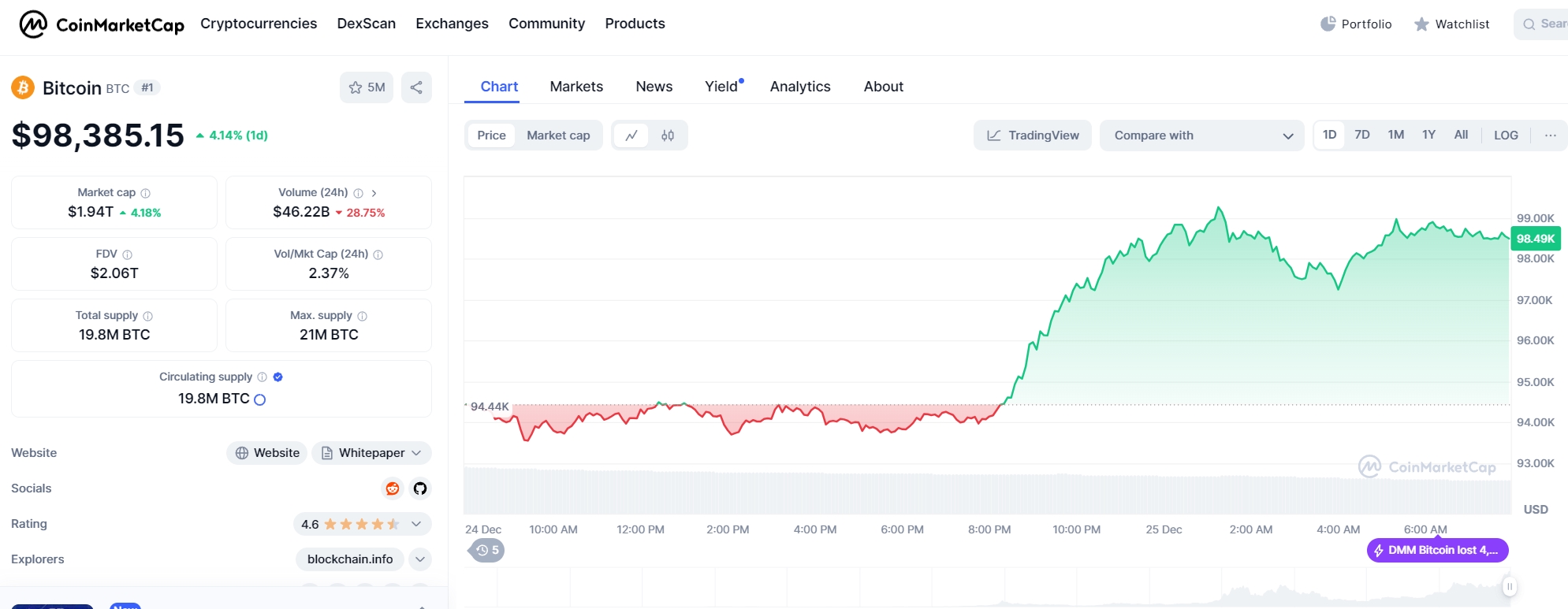
Task: Switch to the candlestick chart icon
Action: (668, 136)
